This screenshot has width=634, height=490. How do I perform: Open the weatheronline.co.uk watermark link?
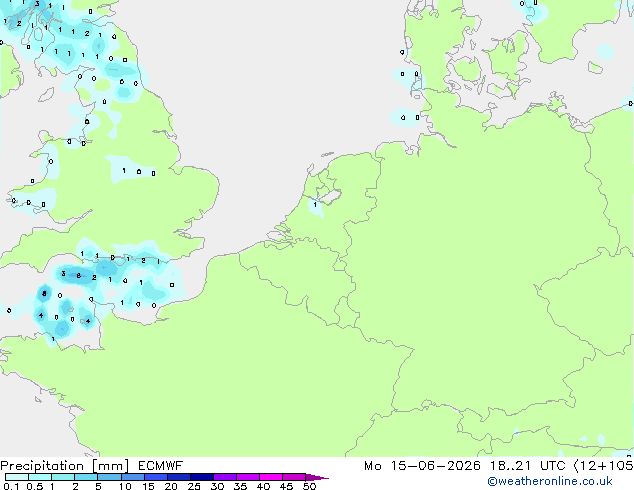550,482
